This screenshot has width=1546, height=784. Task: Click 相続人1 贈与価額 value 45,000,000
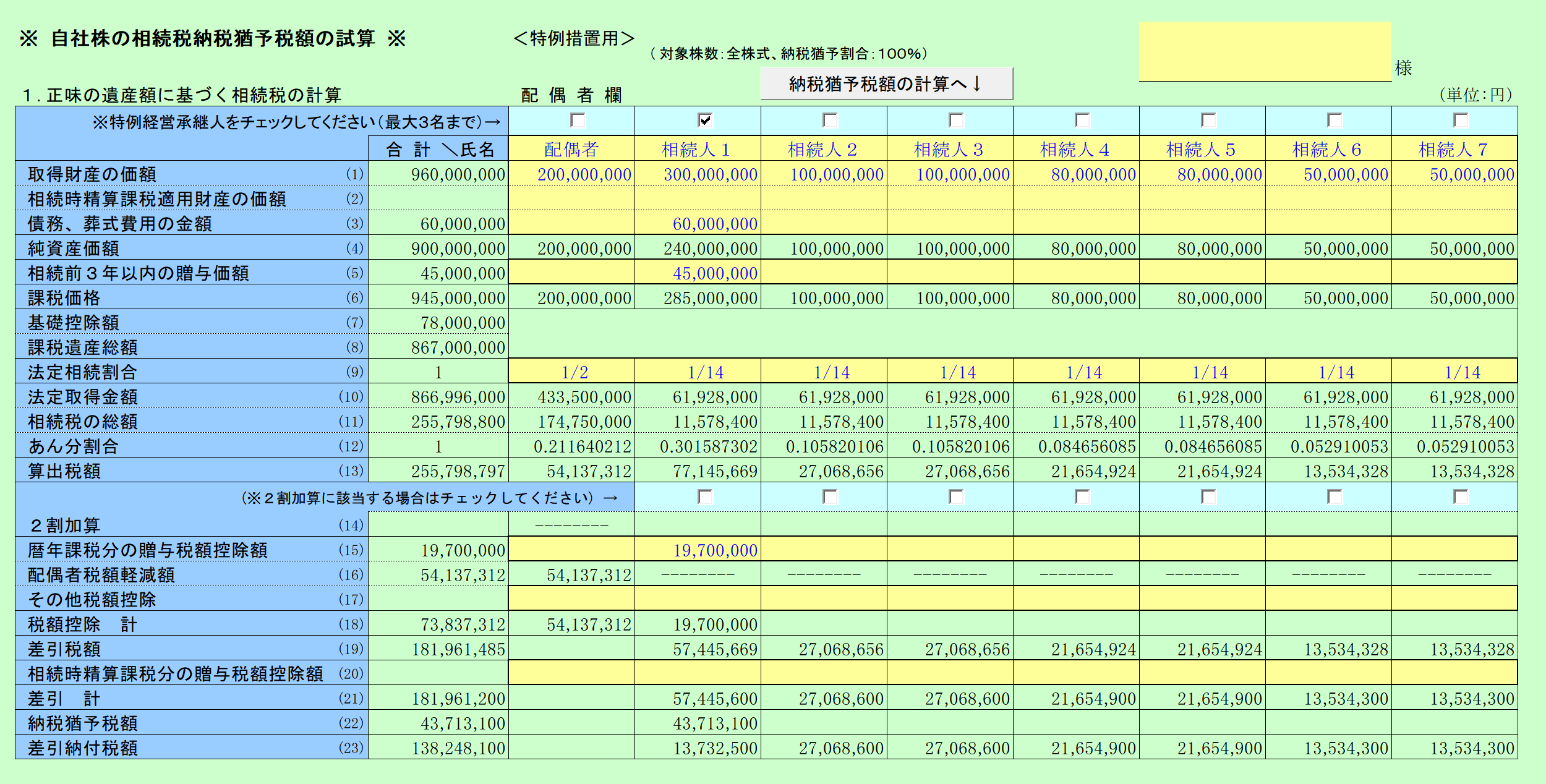click(698, 273)
